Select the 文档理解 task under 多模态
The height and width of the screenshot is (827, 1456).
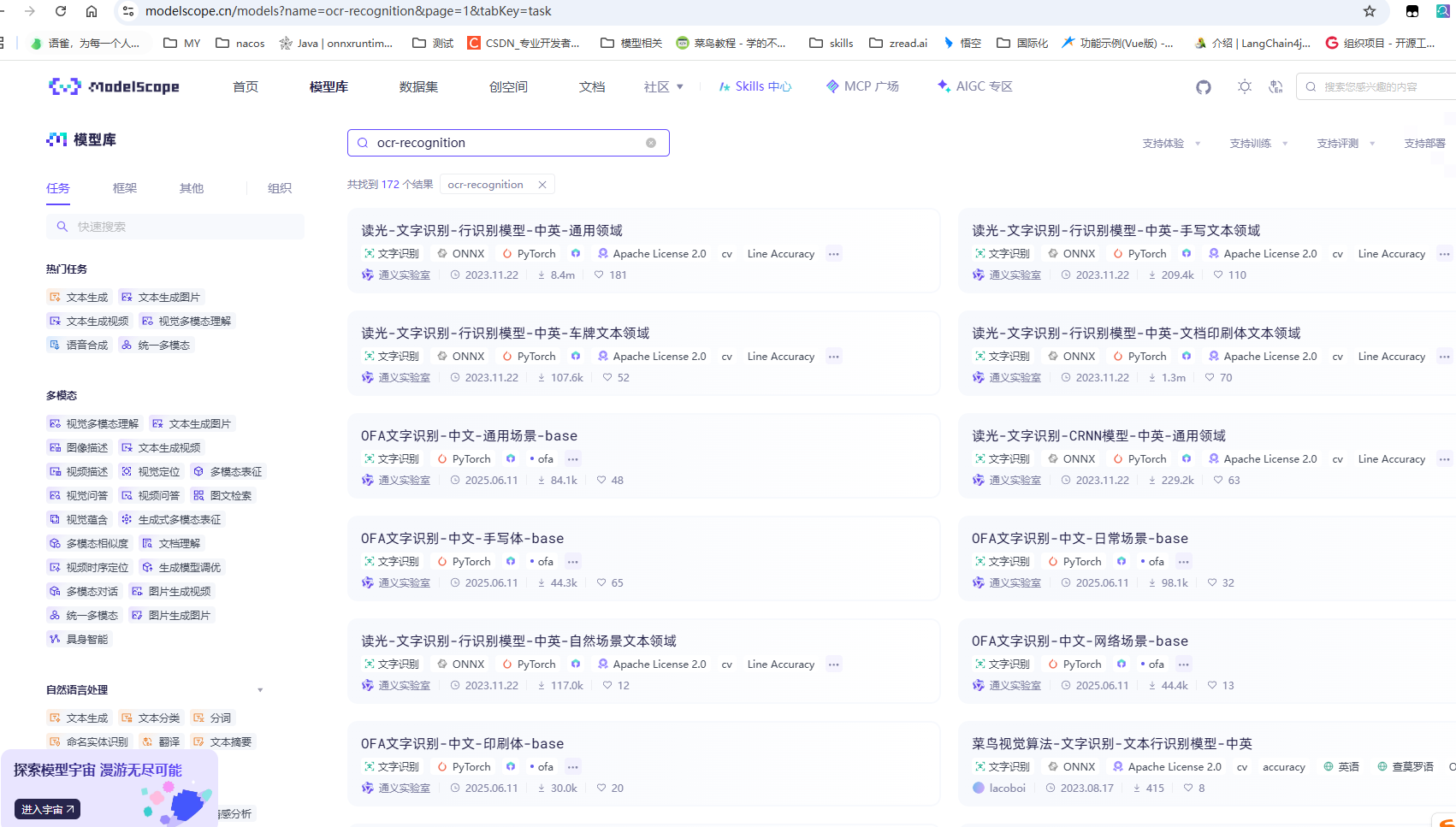click(x=170, y=544)
